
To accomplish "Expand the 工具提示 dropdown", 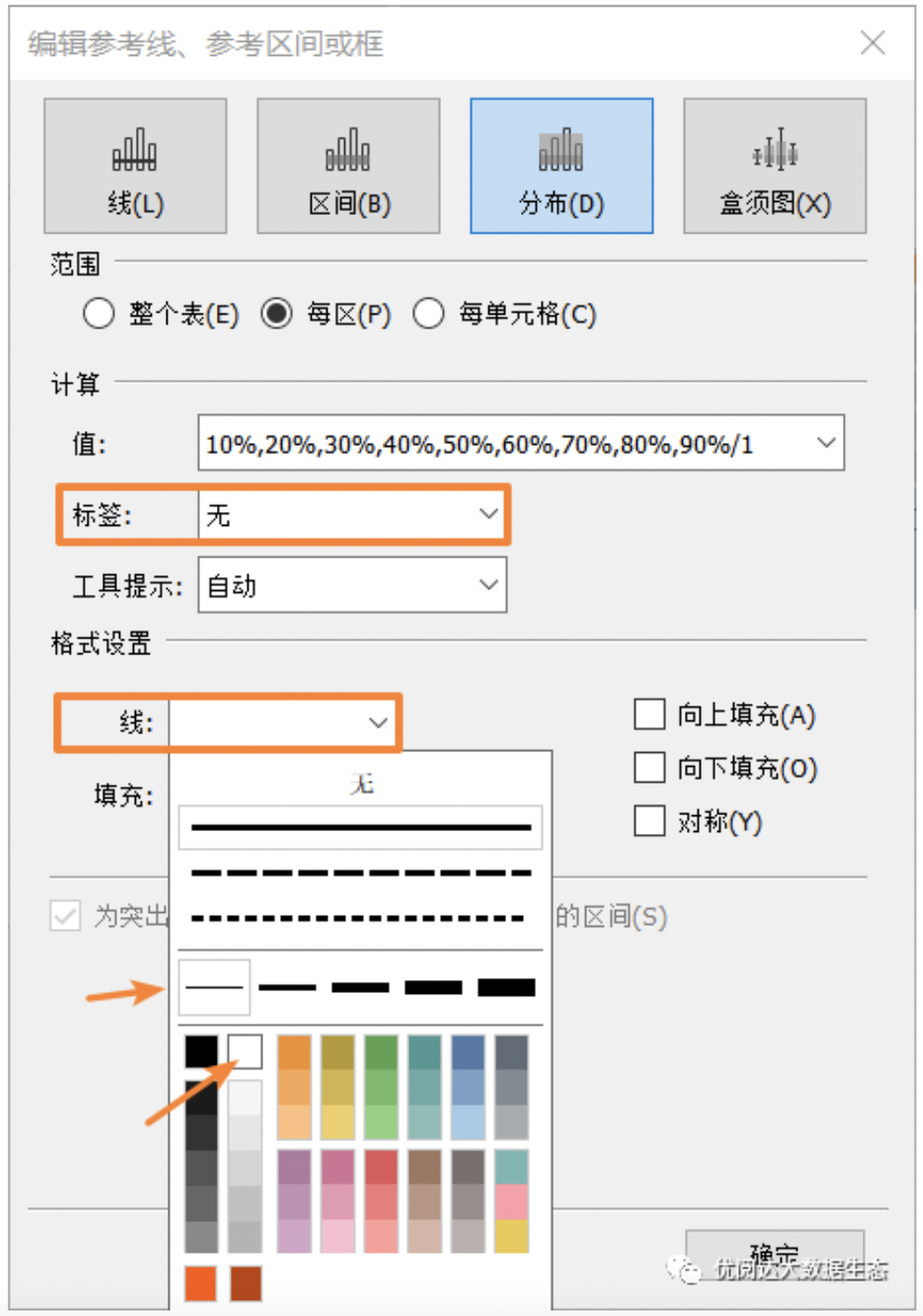I will (x=488, y=584).
